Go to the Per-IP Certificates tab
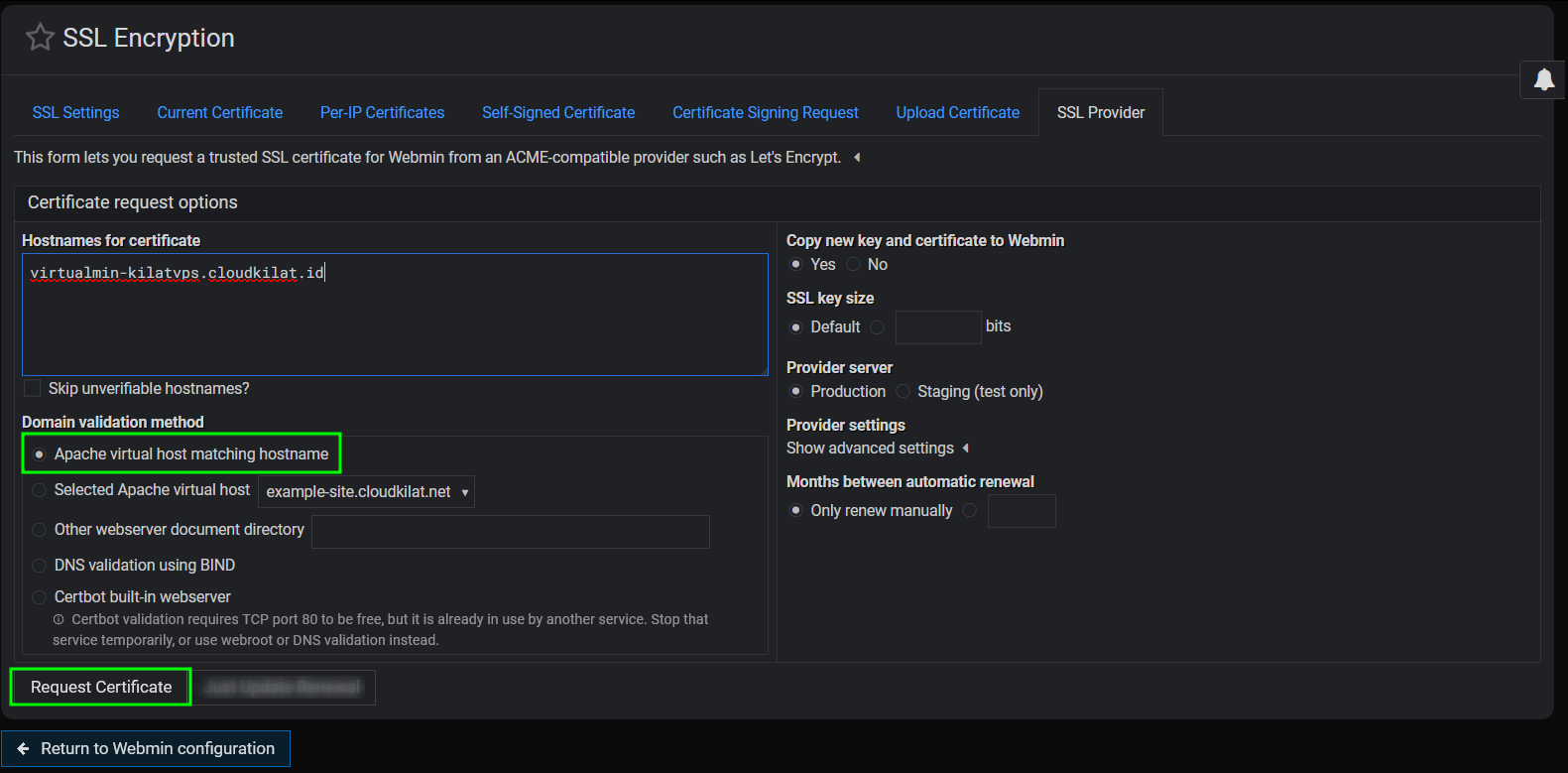 (x=382, y=113)
